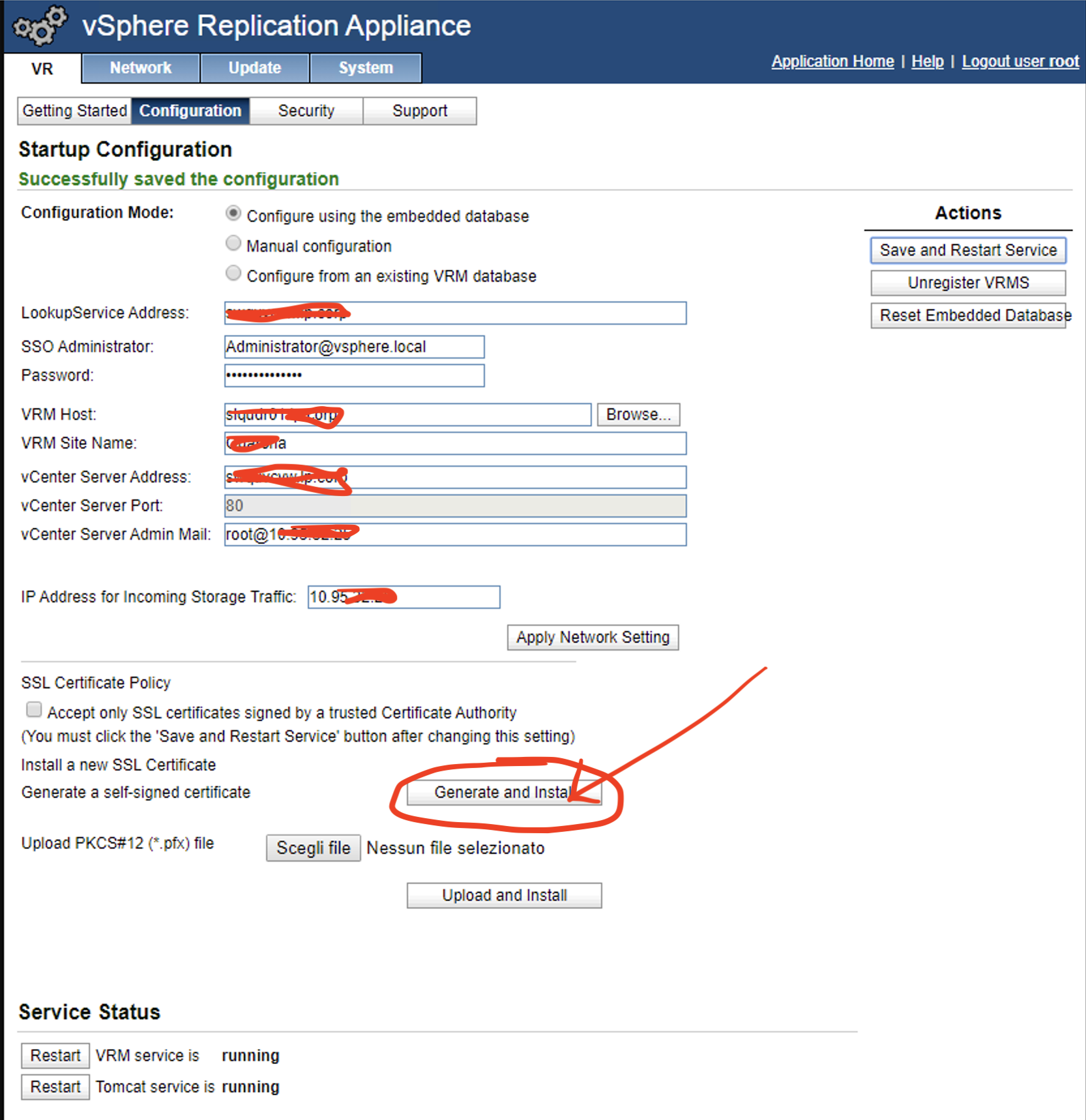Click Reset Embedded Database

[x=969, y=316]
